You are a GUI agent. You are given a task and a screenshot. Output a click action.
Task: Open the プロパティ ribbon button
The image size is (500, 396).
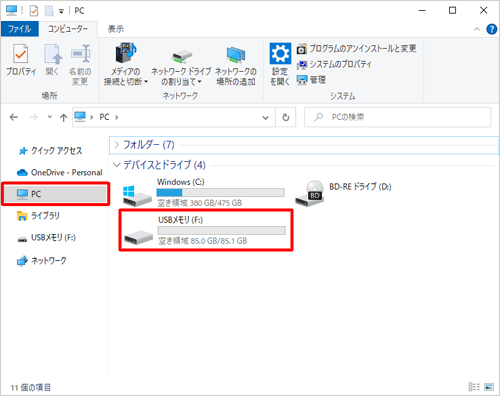(x=21, y=60)
